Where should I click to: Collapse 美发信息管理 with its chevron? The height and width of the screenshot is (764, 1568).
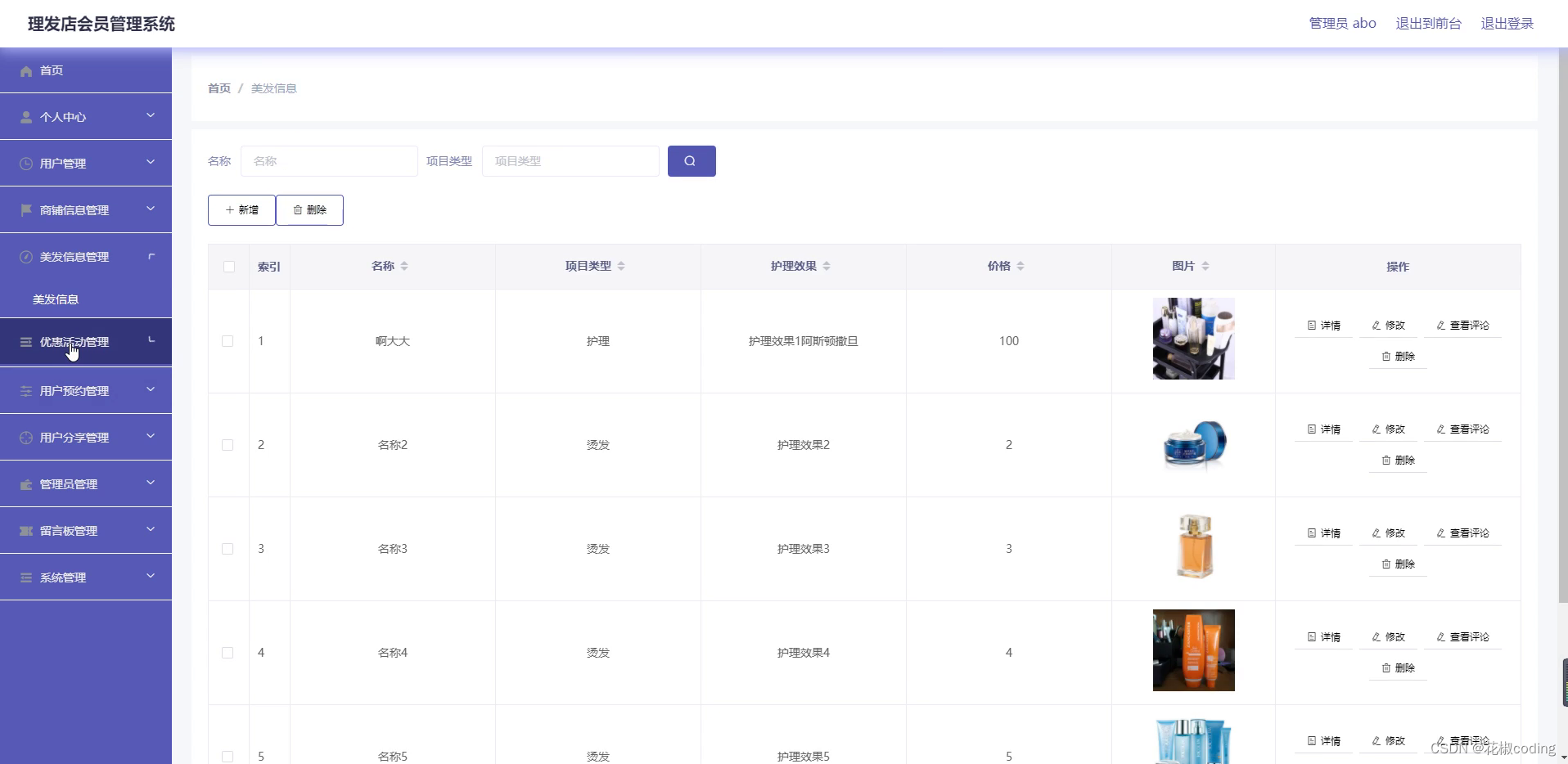pos(151,256)
